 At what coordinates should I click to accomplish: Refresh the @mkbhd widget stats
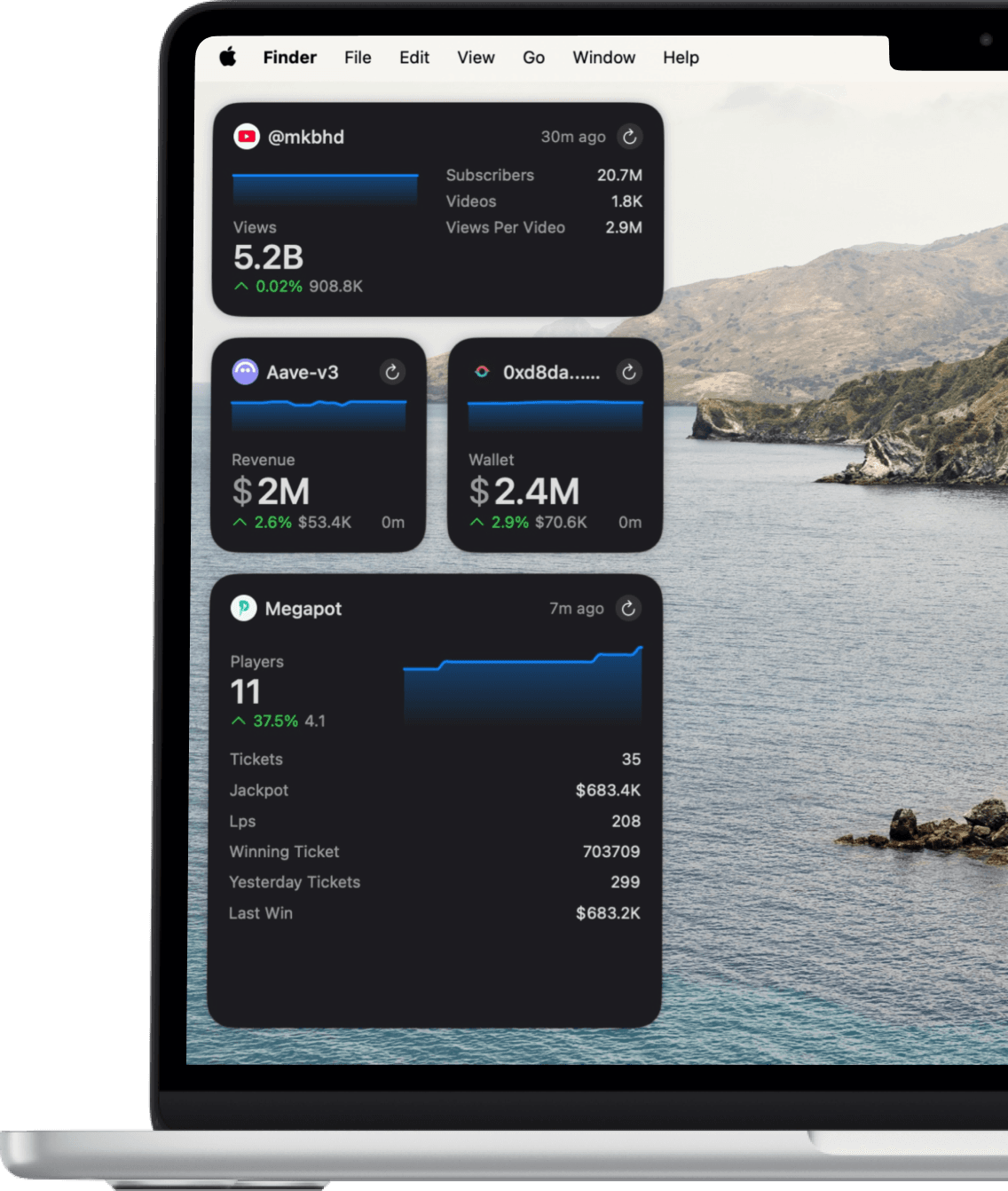[630, 138]
